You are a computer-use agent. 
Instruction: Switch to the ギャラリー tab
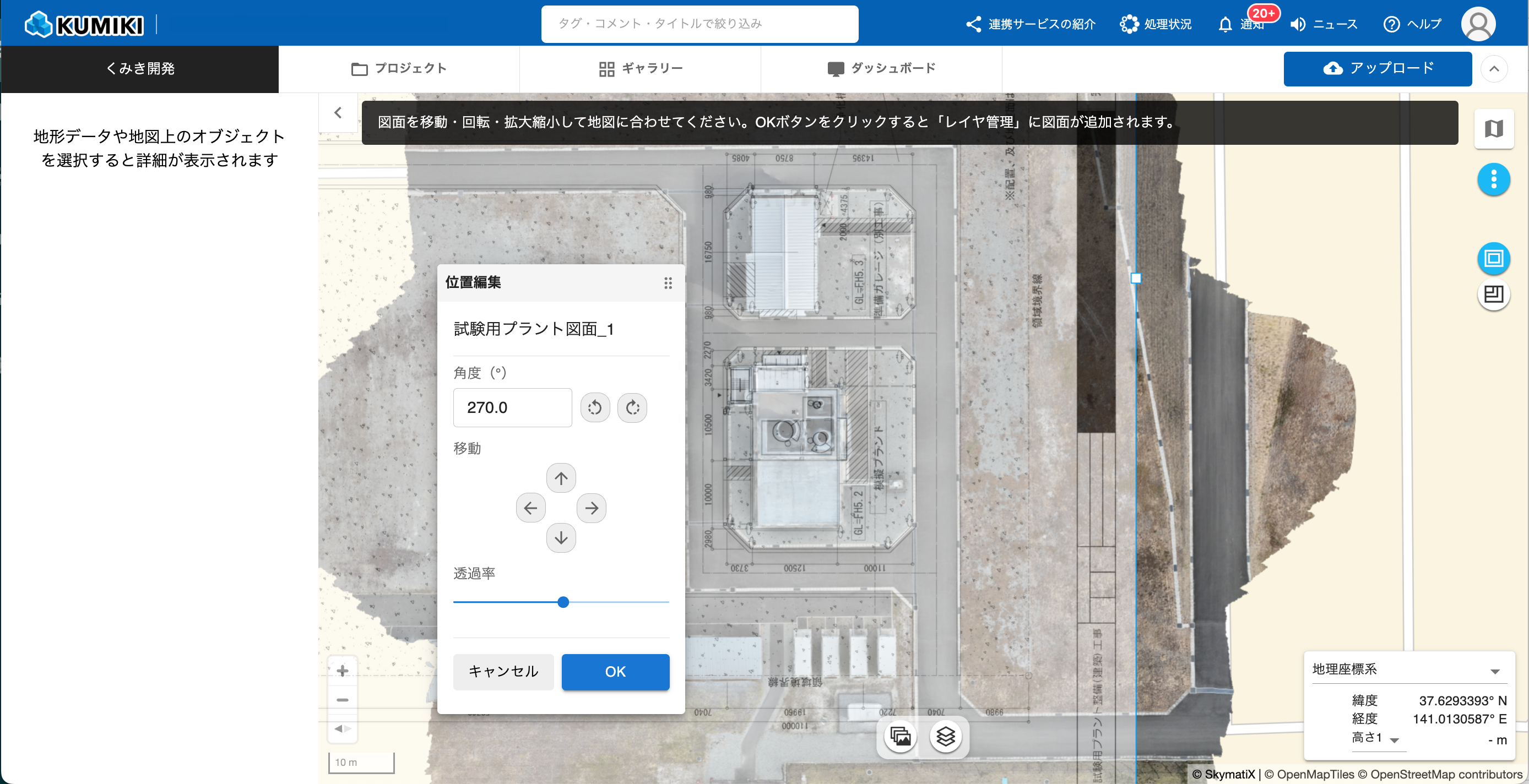(641, 69)
